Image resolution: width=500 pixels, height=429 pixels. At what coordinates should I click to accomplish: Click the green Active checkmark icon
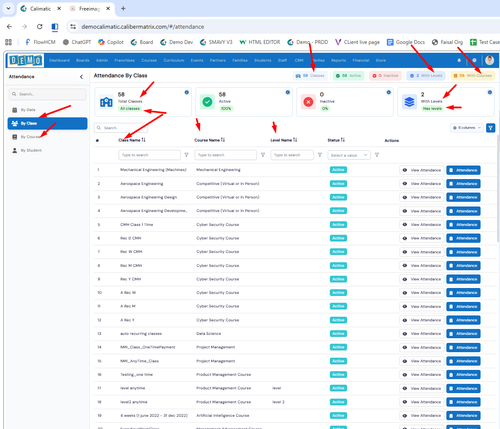pyautogui.click(x=207, y=102)
